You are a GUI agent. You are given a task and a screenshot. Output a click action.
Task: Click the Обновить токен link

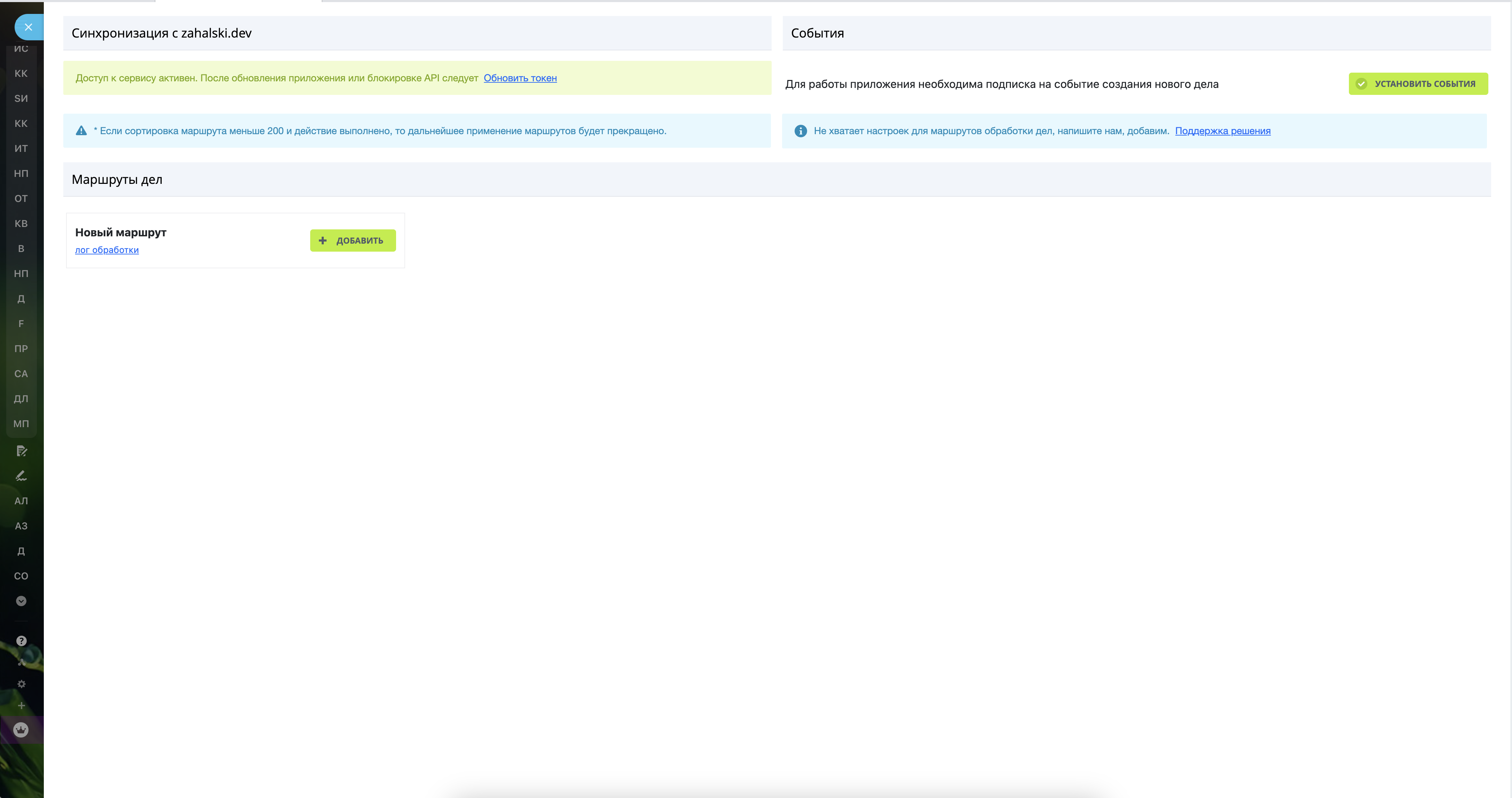pos(520,78)
